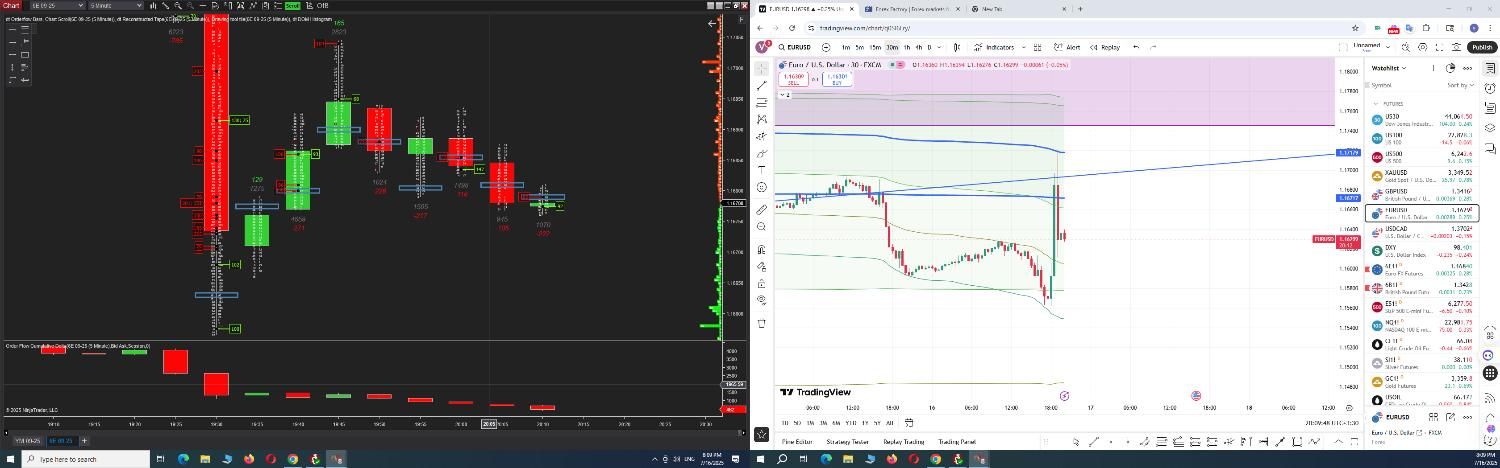1500x468 pixels.
Task: Switch to Forex Factory browser tab
Action: [913, 9]
